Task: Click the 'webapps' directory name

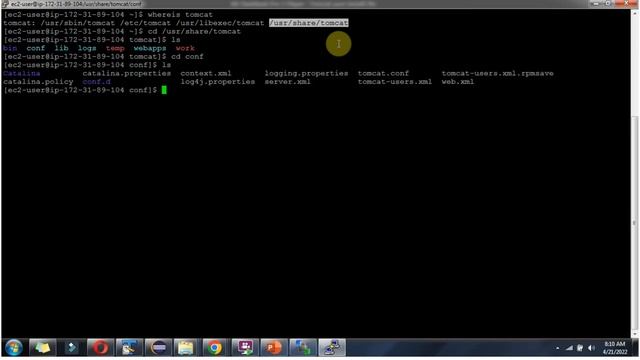Action: point(150,48)
